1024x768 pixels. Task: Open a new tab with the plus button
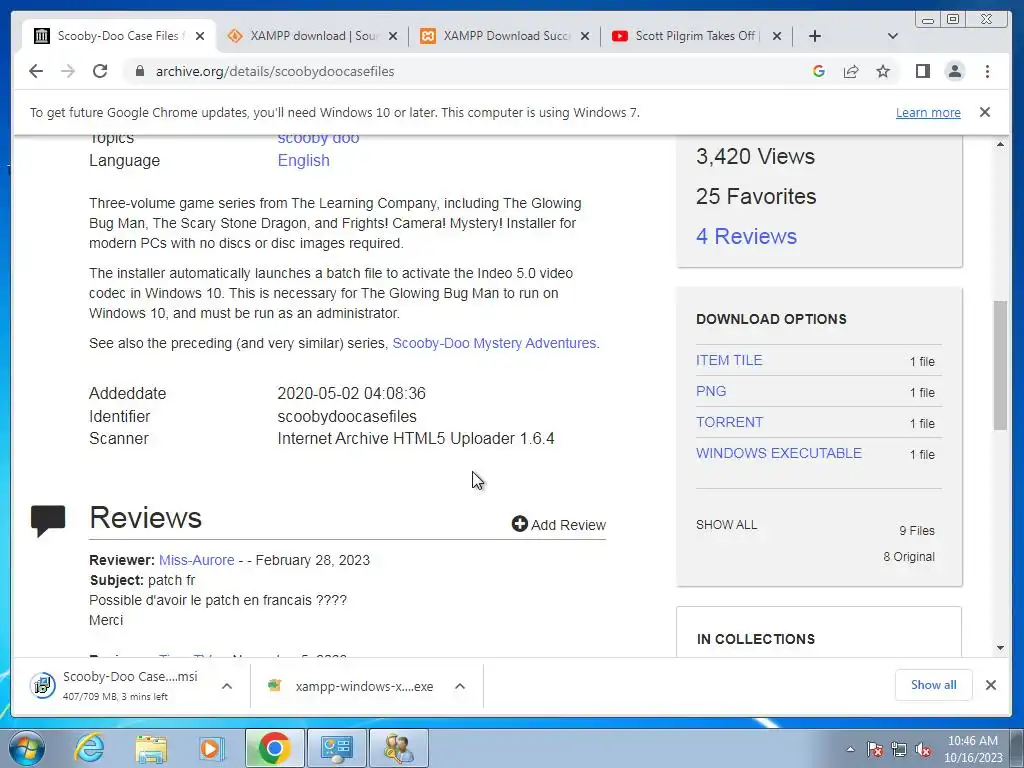click(814, 36)
